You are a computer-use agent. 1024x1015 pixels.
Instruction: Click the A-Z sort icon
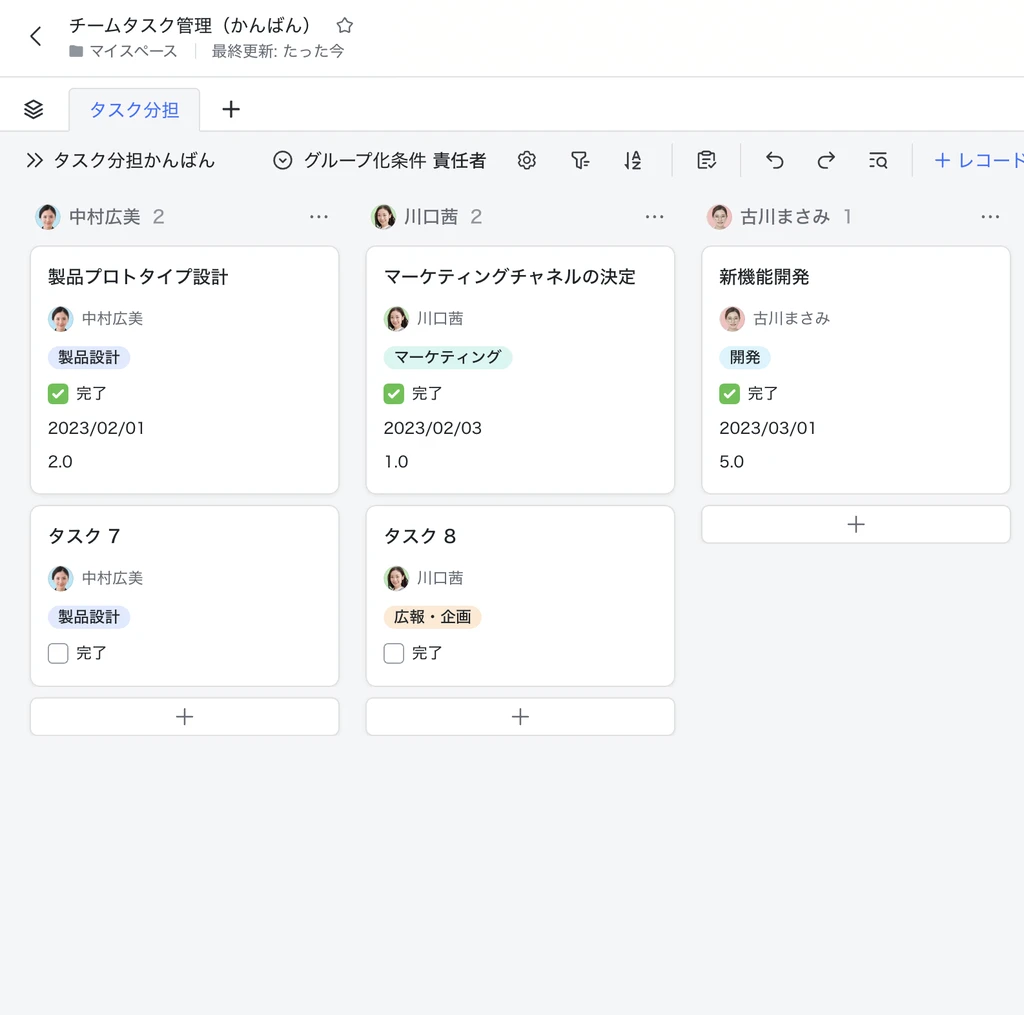click(x=633, y=160)
